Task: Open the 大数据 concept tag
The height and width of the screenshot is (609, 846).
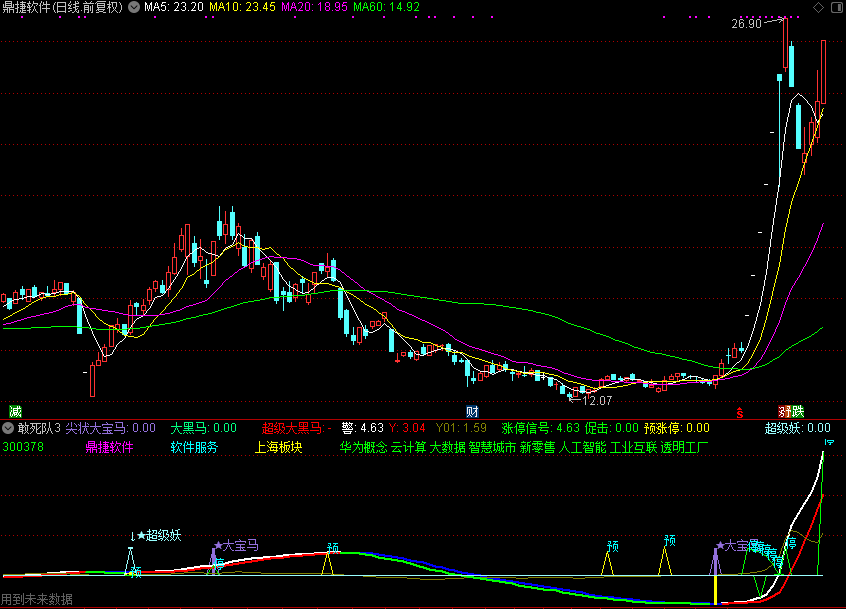Action: 447,447
